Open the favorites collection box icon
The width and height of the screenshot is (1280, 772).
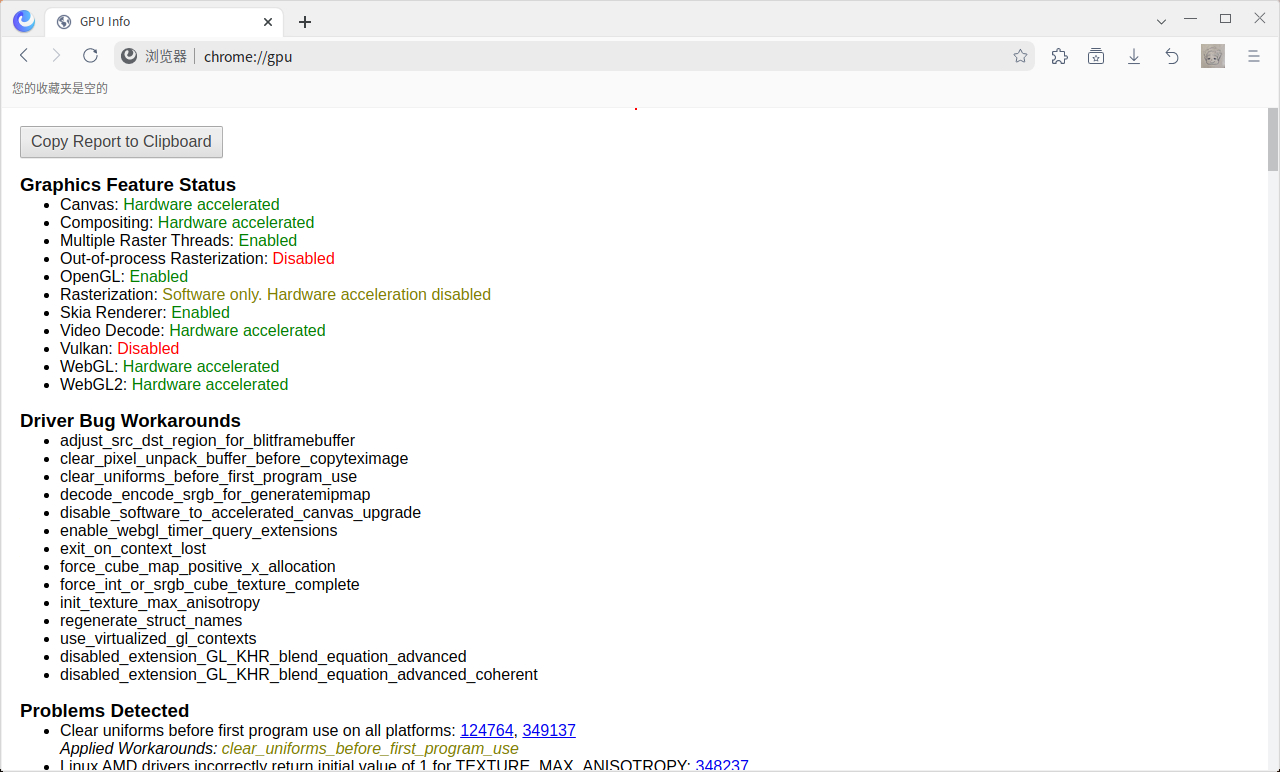point(1096,56)
